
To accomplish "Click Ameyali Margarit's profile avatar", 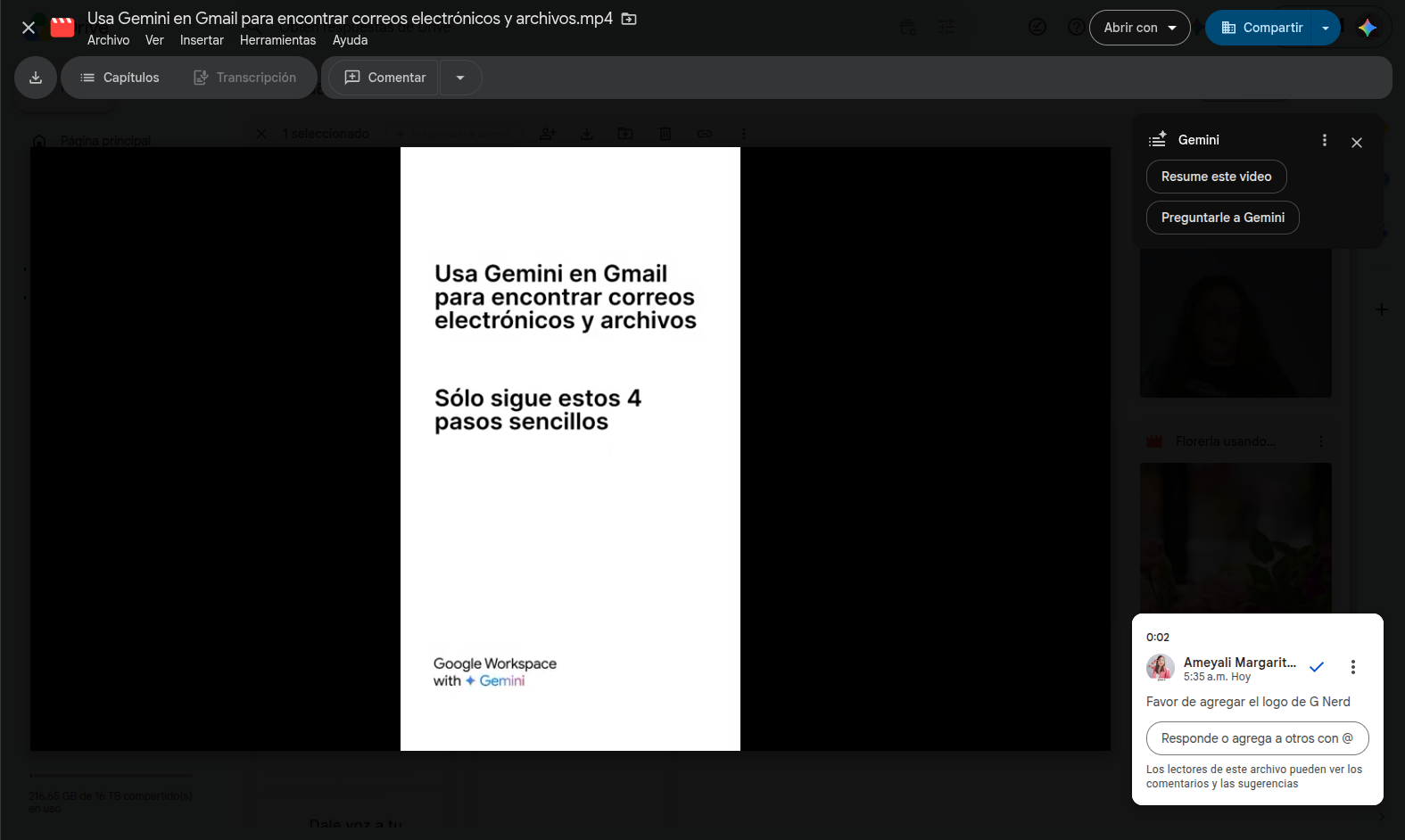I will tap(1161, 667).
